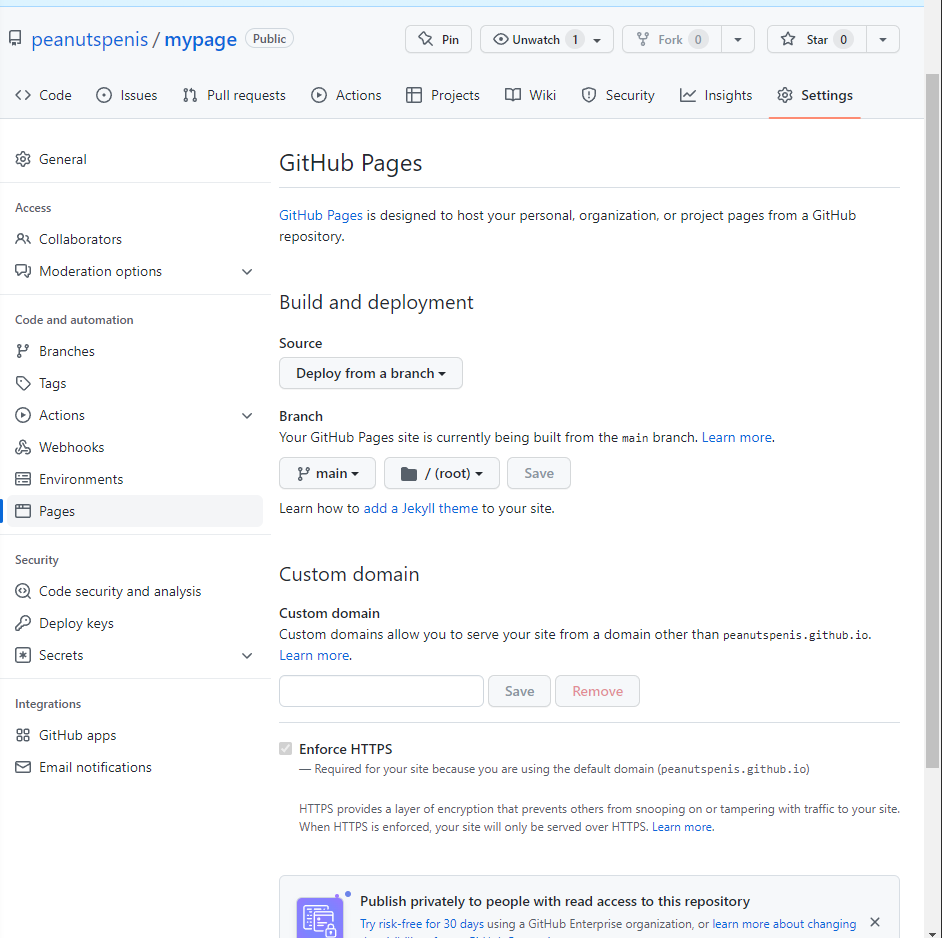942x938 pixels.
Task: Open GitHub apps settings
Action: point(135,735)
